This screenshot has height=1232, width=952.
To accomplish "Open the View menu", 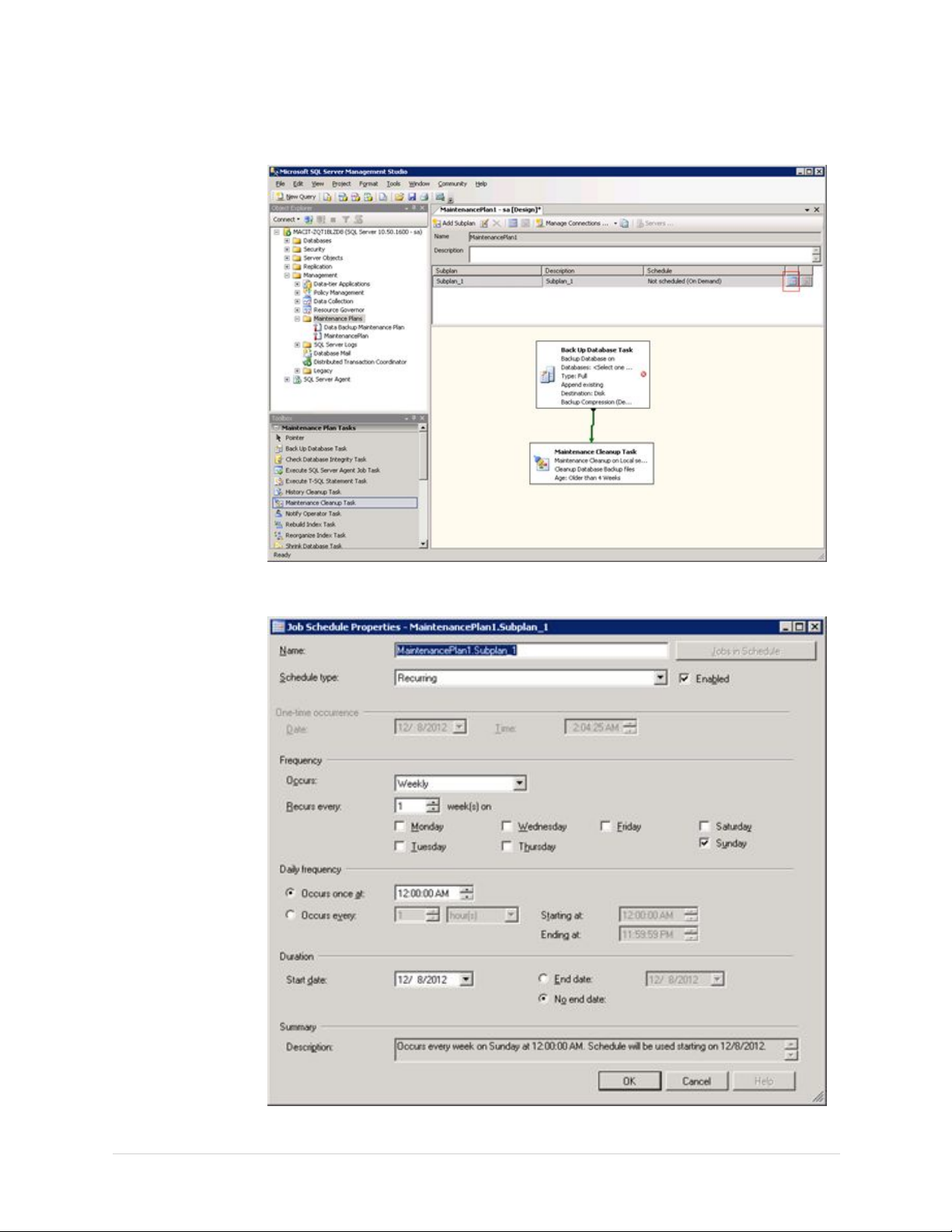I will tap(318, 184).
